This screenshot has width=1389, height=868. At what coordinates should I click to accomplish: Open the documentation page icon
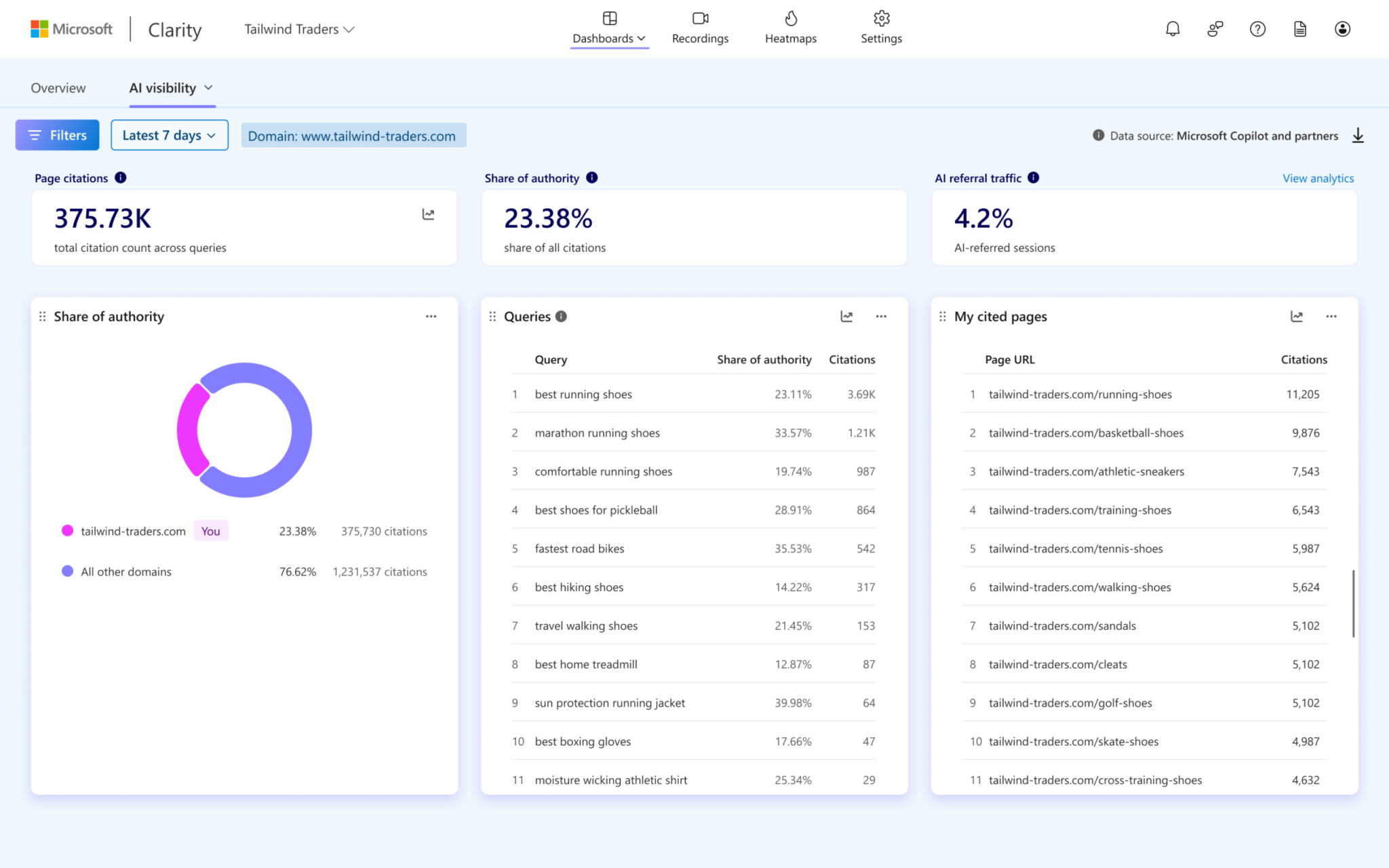pyautogui.click(x=1300, y=29)
